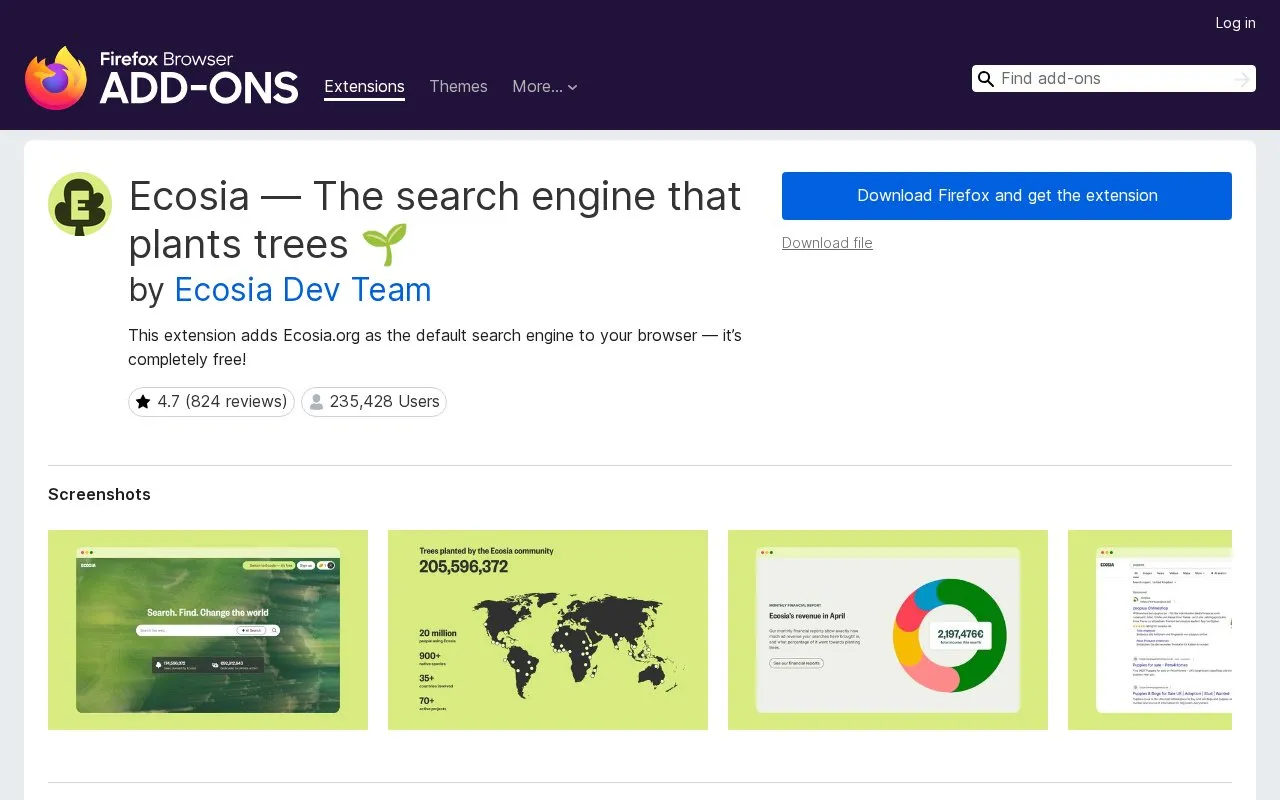
Task: Click the 4.7 (824 reviews) badge
Action: [211, 402]
